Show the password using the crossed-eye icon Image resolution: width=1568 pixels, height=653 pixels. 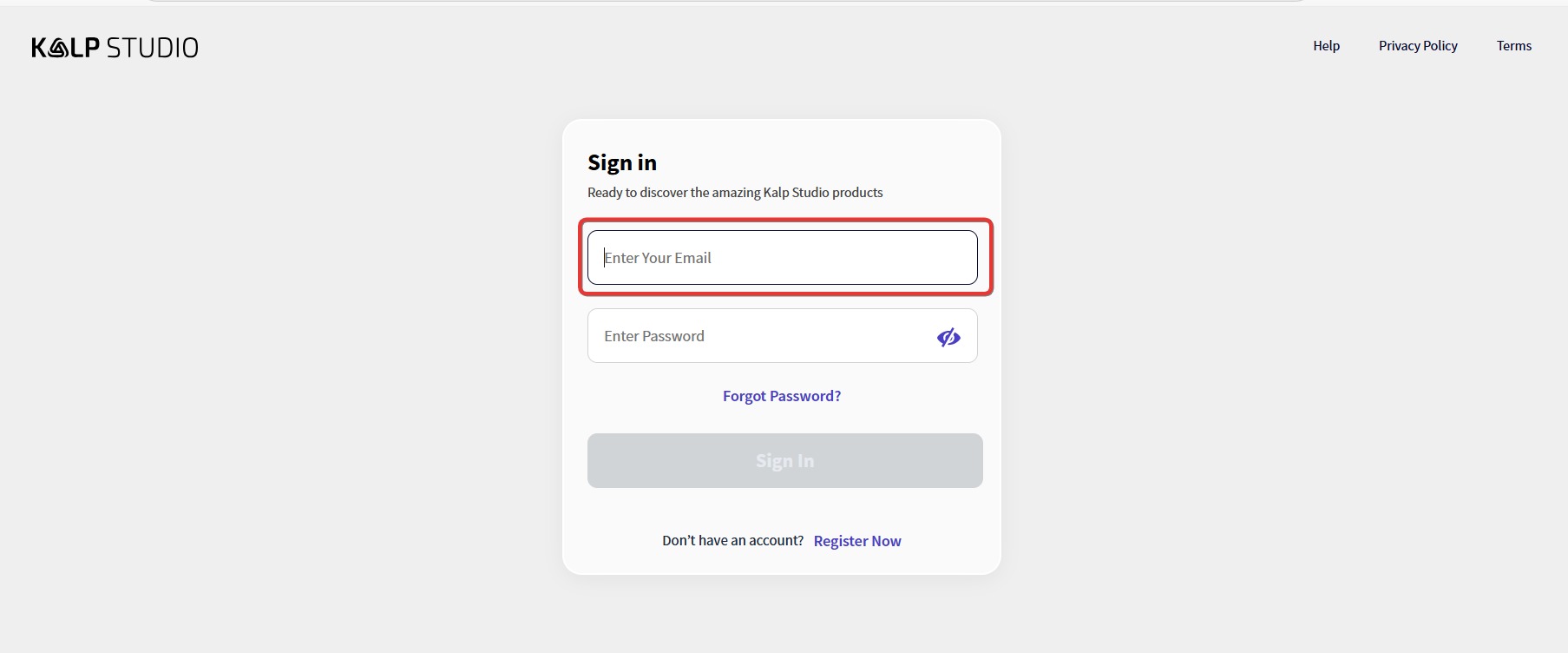pos(948,337)
